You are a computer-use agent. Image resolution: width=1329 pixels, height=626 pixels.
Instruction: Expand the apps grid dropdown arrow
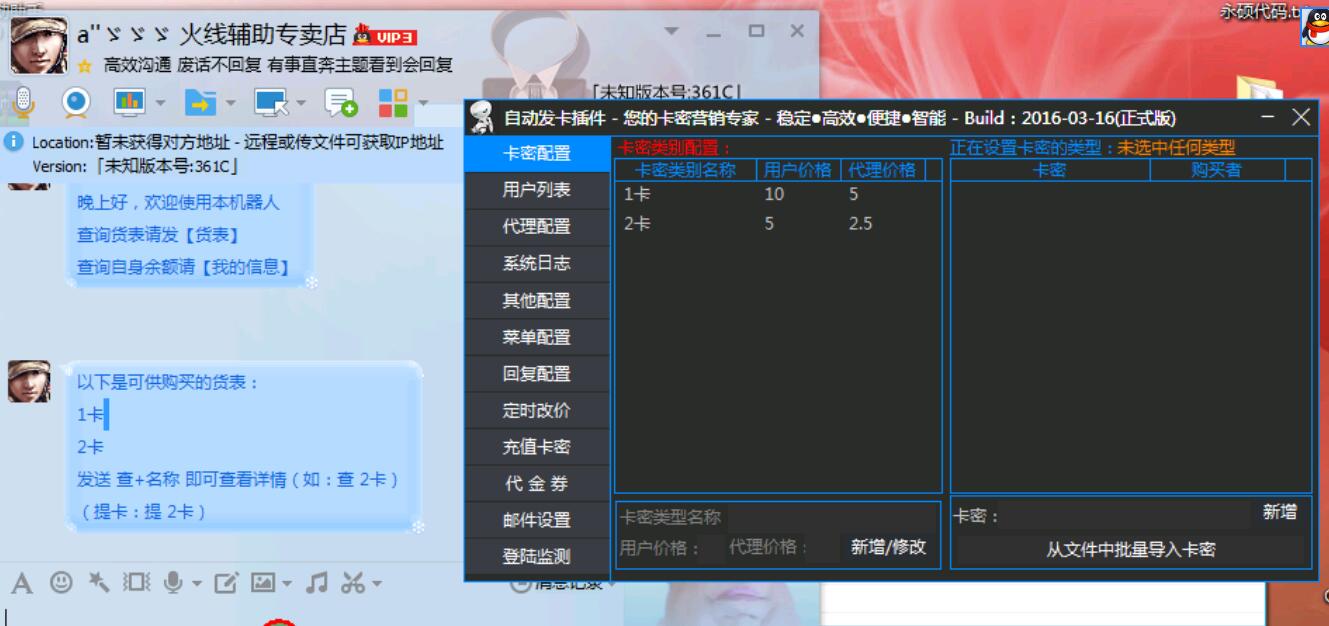click(x=423, y=102)
